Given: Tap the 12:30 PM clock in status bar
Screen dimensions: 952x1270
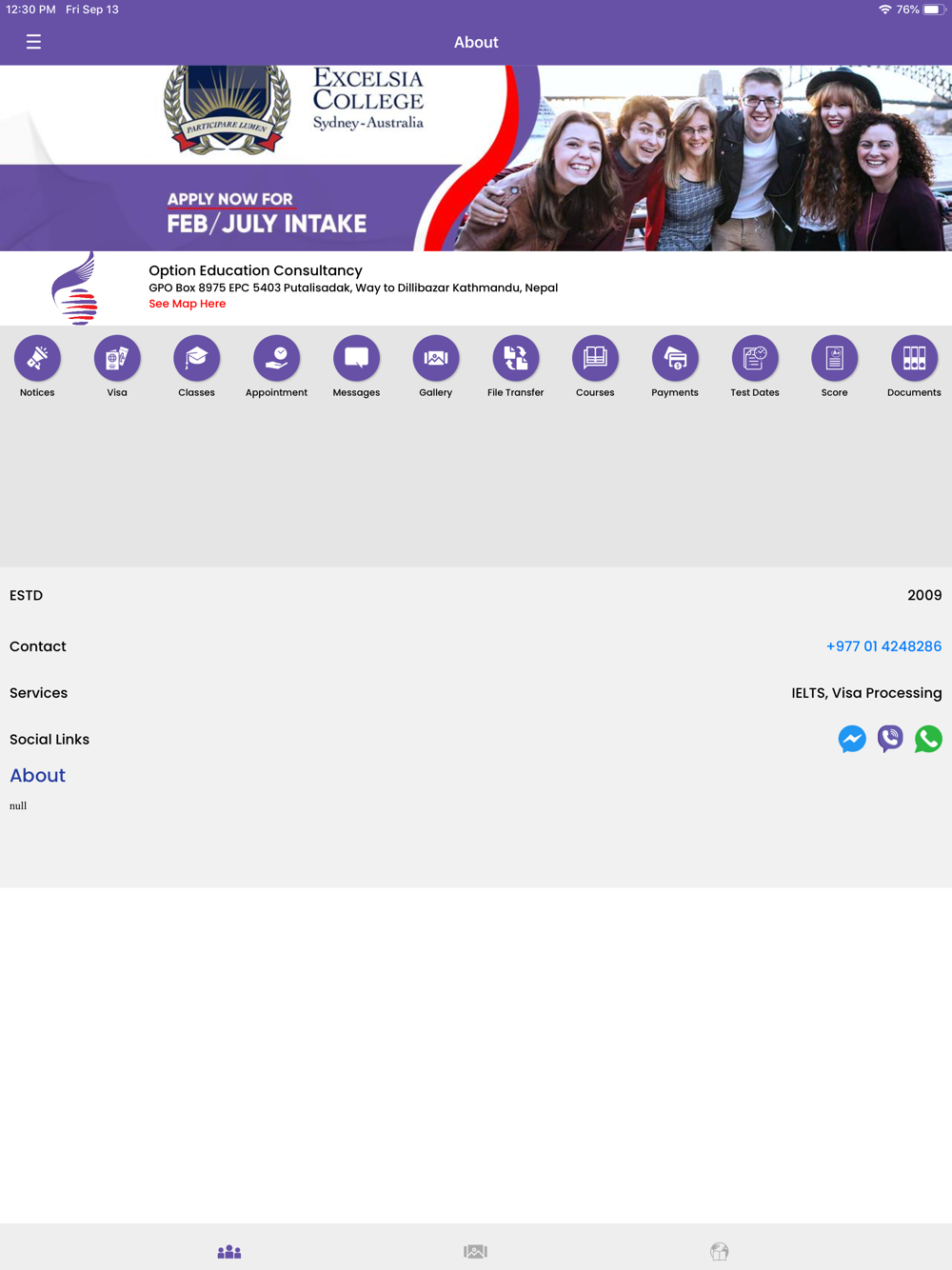Looking at the screenshot, I should (x=30, y=10).
